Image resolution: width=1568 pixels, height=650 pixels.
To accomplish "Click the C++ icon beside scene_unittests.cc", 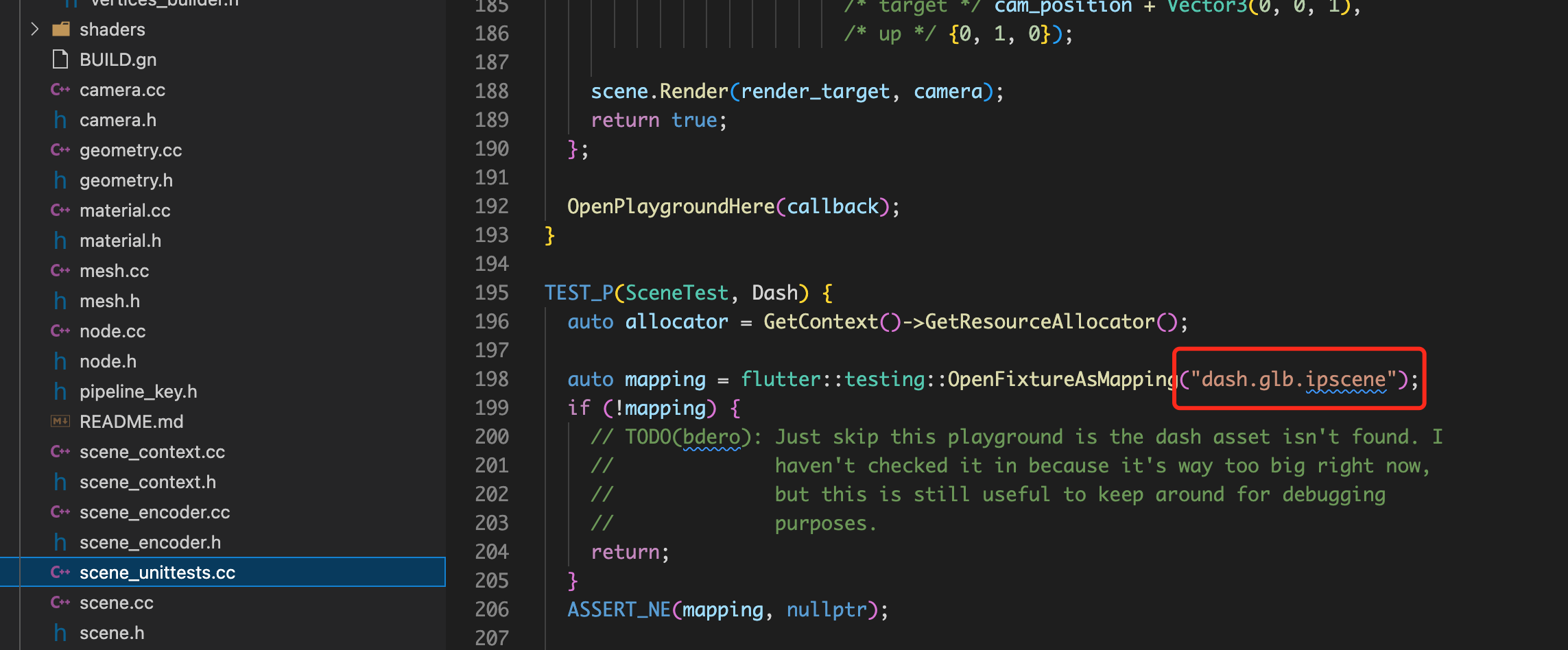I will tap(60, 572).
